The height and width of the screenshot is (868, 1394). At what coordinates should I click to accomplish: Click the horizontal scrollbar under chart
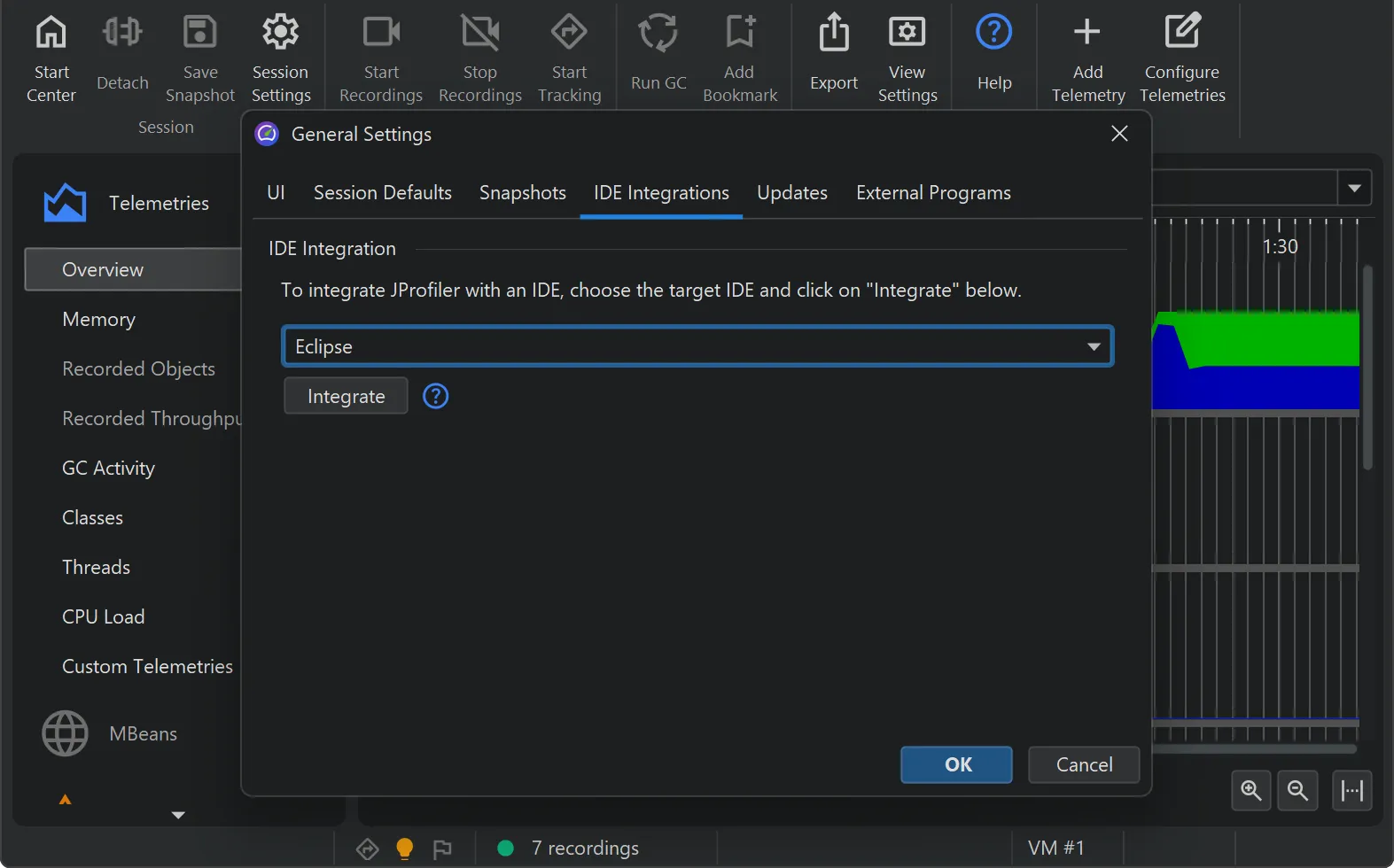tap(1254, 748)
